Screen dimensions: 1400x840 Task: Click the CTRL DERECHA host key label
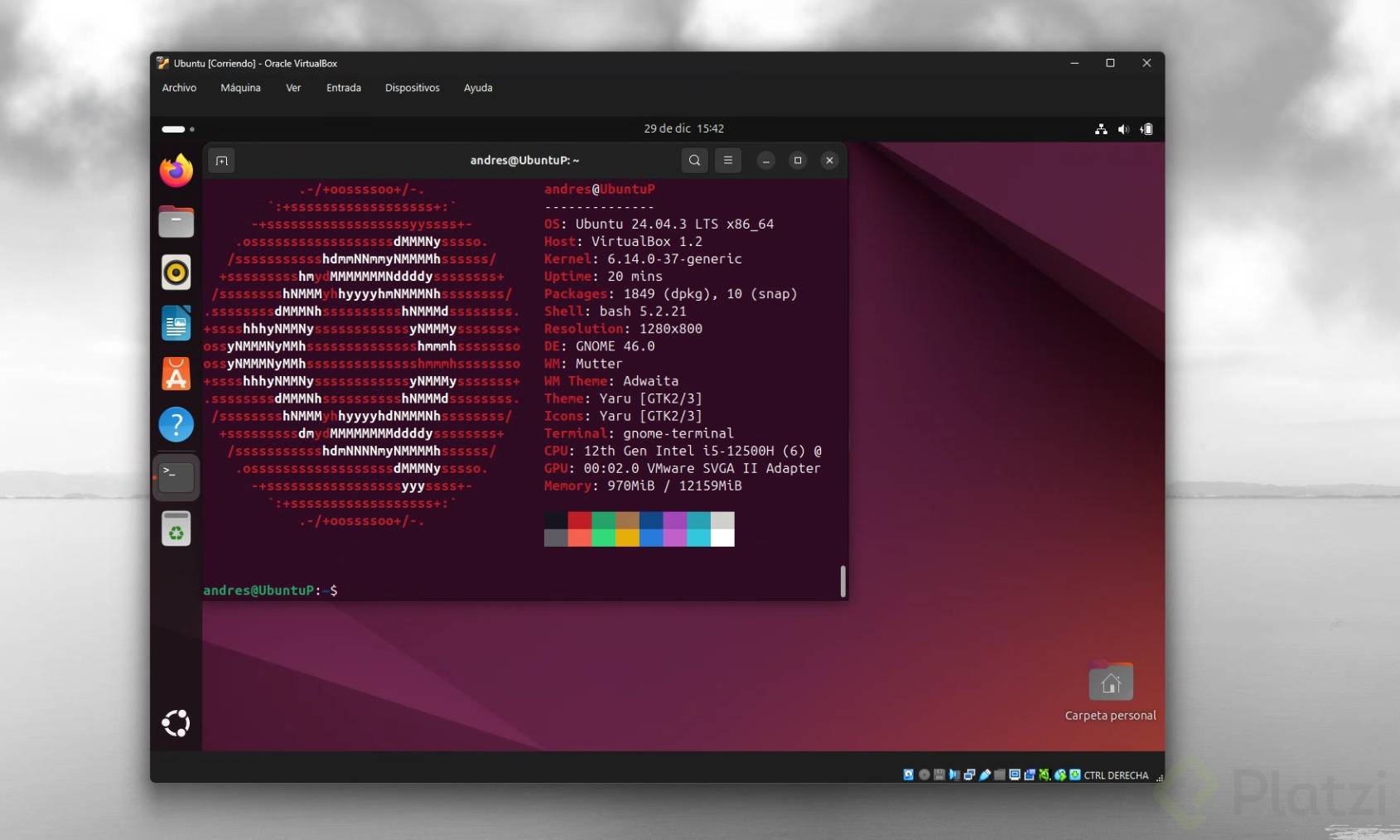[x=1116, y=776]
